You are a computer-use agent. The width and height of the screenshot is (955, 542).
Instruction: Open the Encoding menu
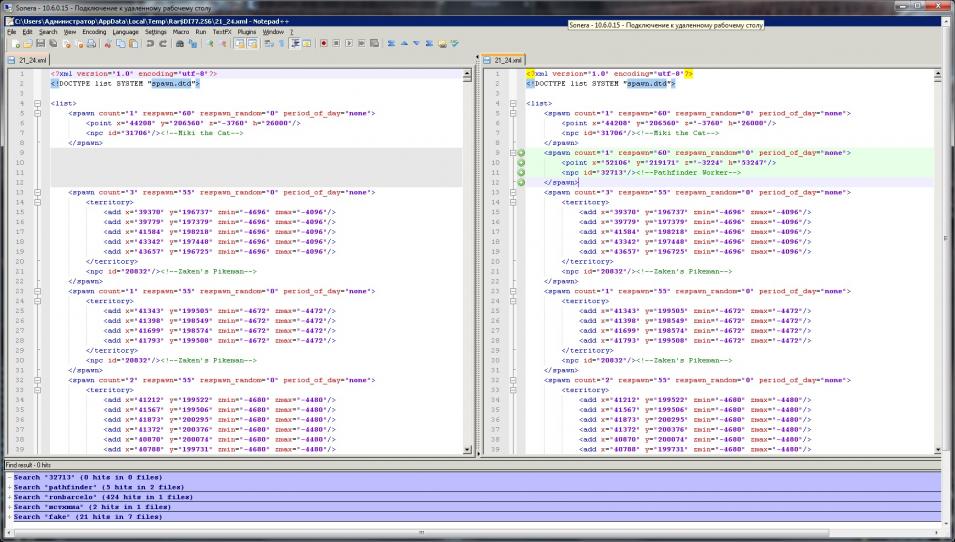click(94, 32)
